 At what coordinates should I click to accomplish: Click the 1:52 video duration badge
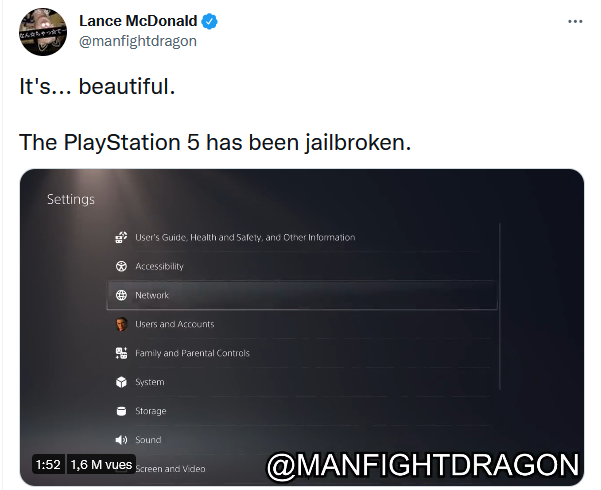click(x=48, y=464)
